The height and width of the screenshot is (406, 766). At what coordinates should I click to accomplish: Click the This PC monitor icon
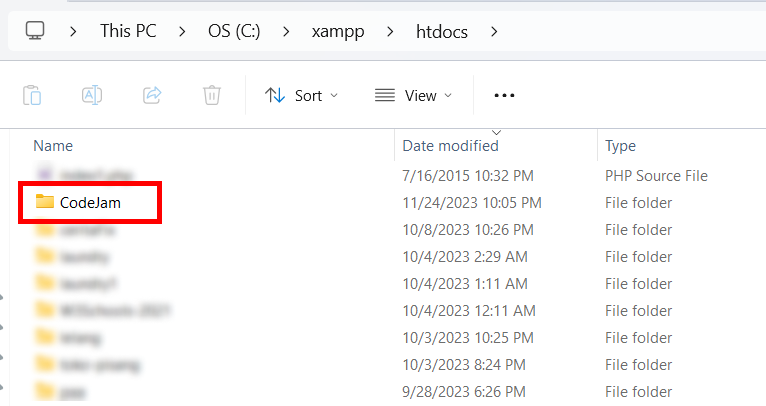(36, 31)
